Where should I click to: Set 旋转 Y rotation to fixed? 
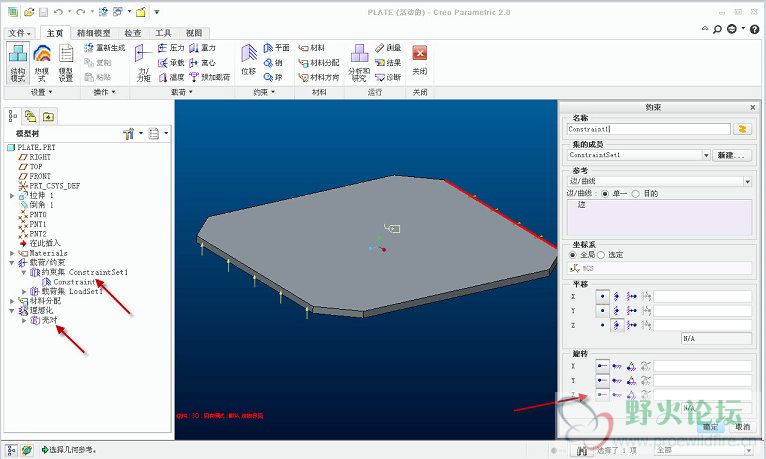click(617, 380)
